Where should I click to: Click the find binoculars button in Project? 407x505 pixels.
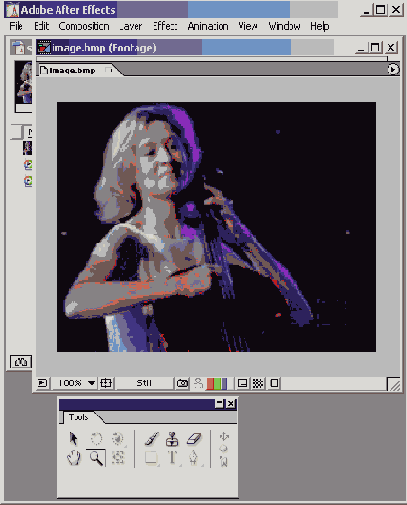[21, 362]
